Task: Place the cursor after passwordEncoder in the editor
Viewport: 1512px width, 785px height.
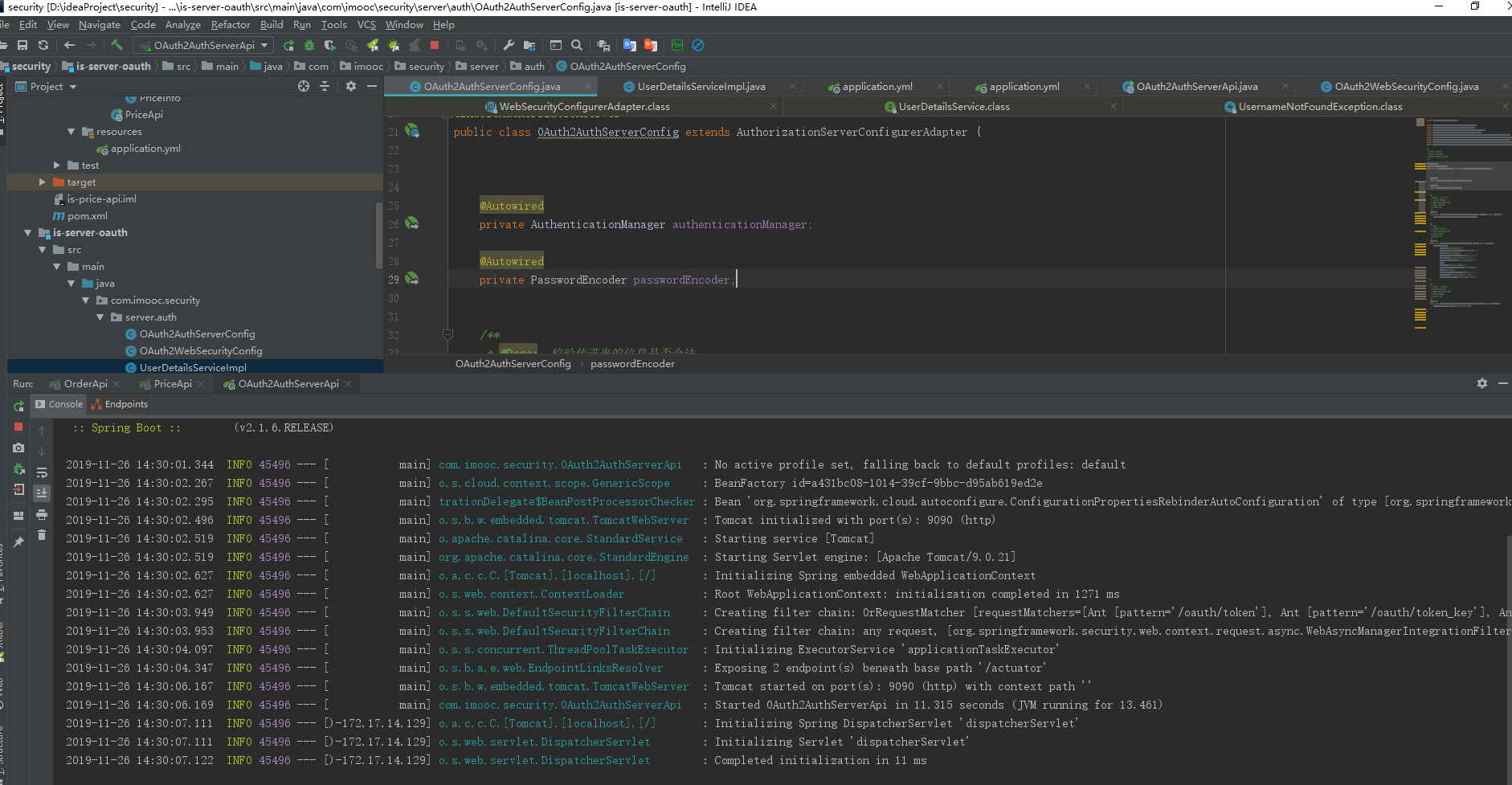Action: pyautogui.click(x=735, y=280)
